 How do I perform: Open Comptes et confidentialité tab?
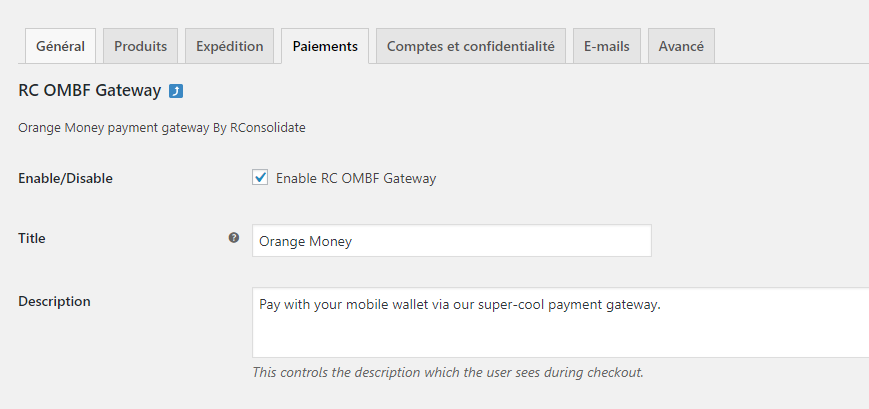point(471,46)
